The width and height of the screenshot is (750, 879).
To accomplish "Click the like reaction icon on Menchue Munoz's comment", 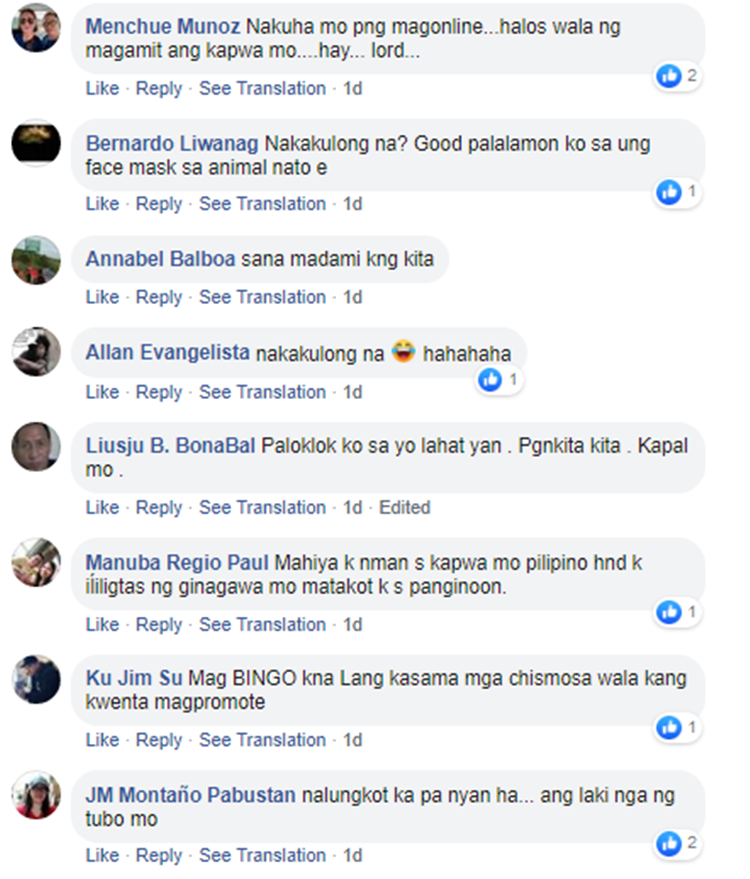I will click(669, 76).
